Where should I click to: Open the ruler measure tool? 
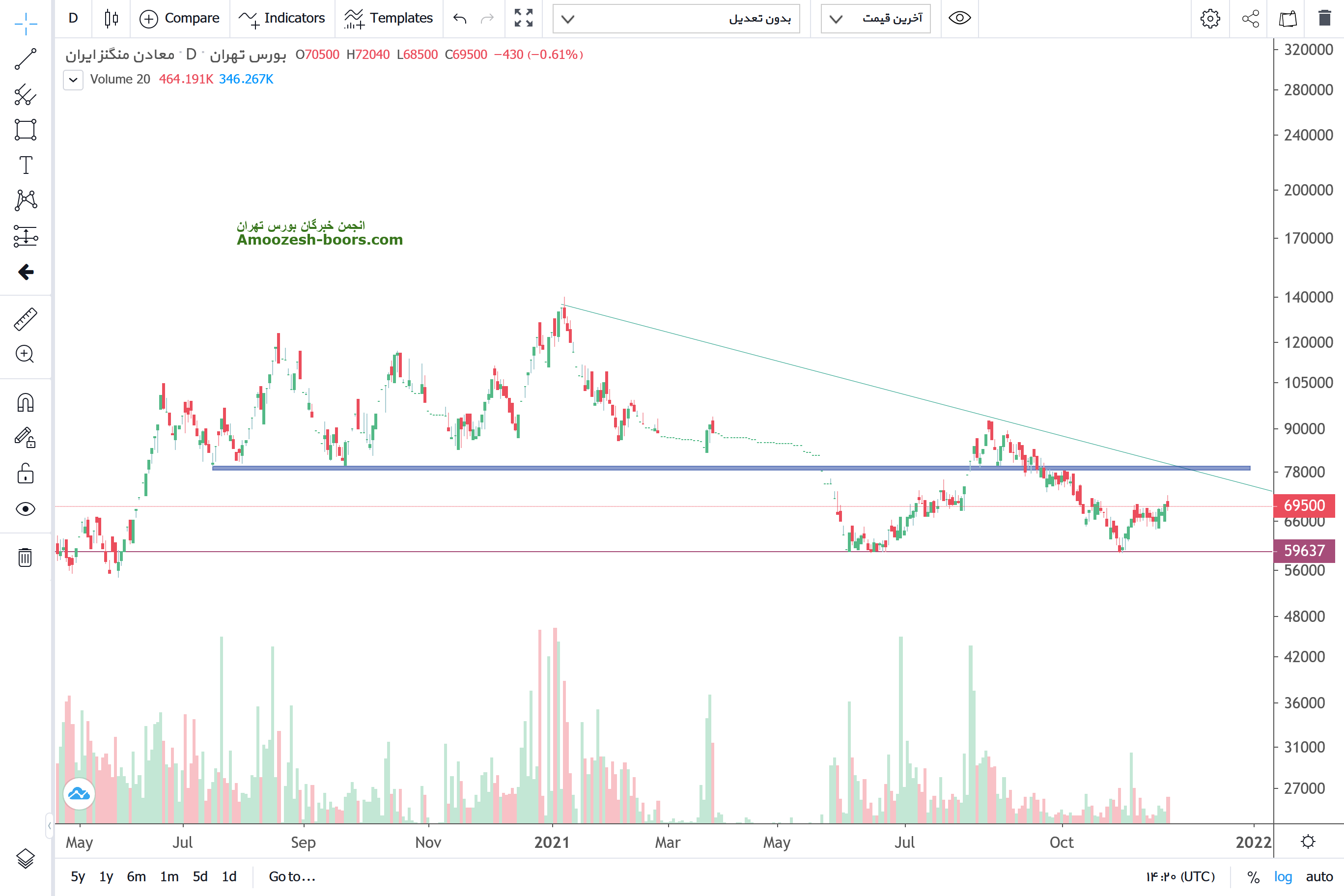[x=25, y=319]
